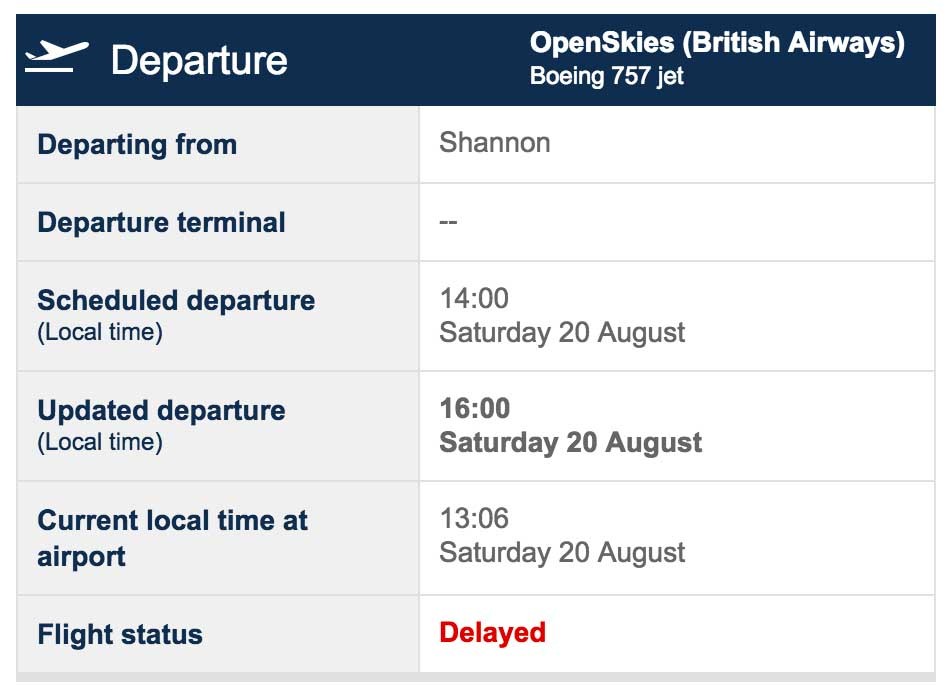Select the Departure header title
The image size is (948, 688).
pos(199,61)
